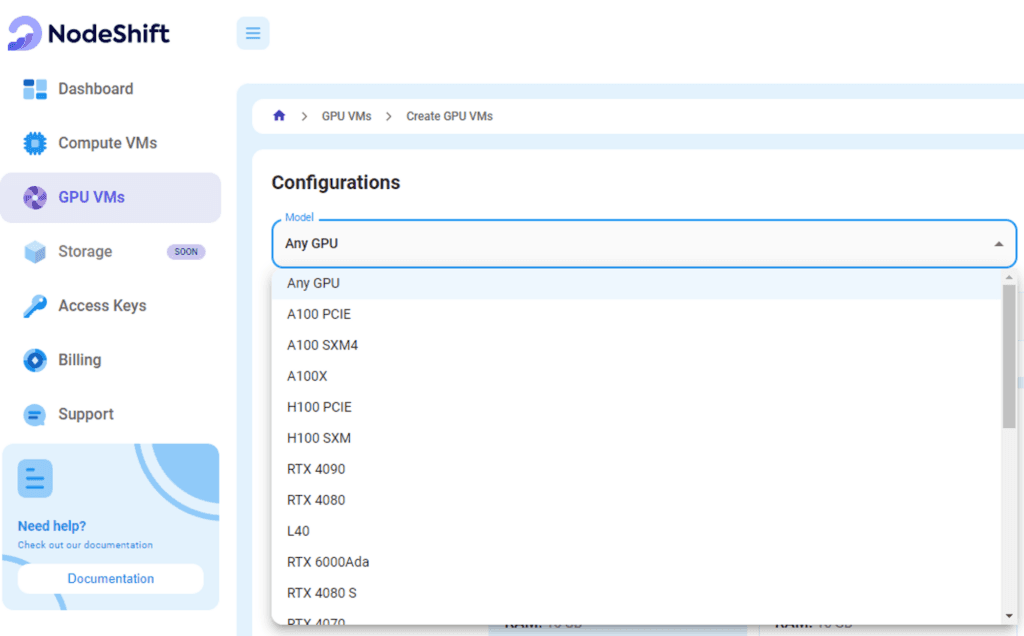Click the Billing coin icon
The image size is (1024, 636).
click(x=35, y=360)
